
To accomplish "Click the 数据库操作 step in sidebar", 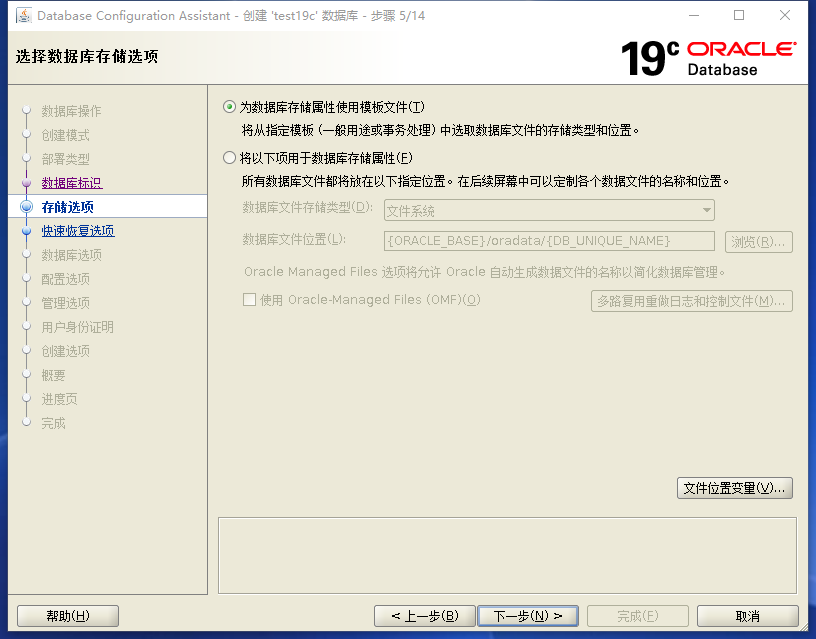I will (71, 111).
